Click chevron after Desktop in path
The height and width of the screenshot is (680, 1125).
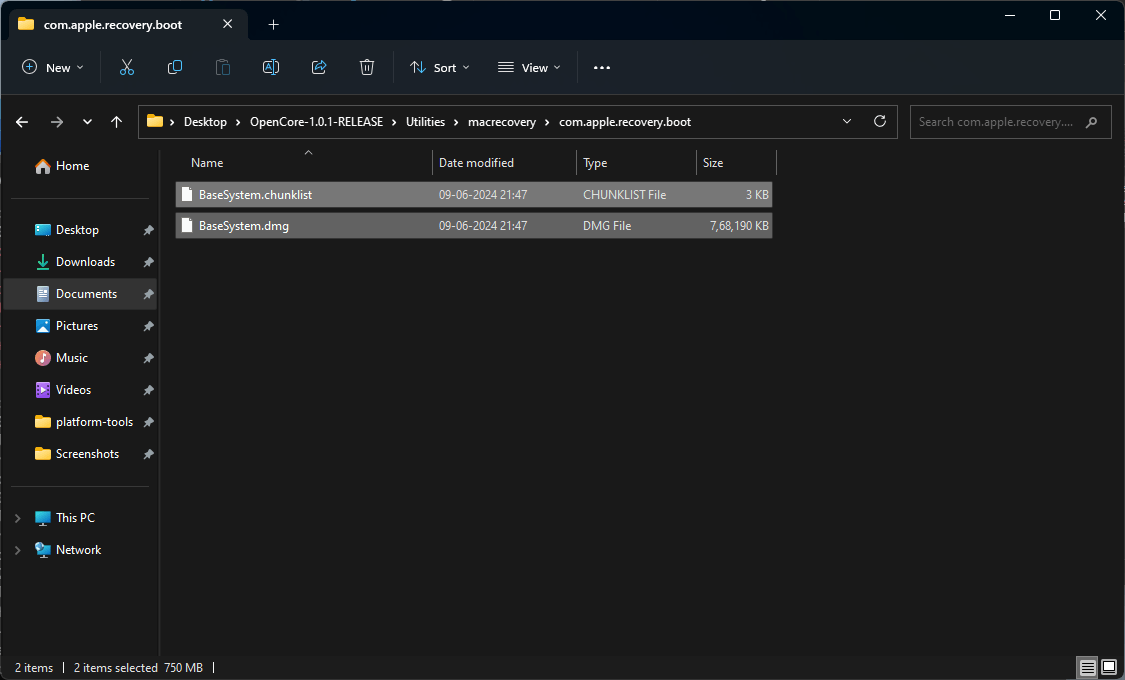pos(238,122)
